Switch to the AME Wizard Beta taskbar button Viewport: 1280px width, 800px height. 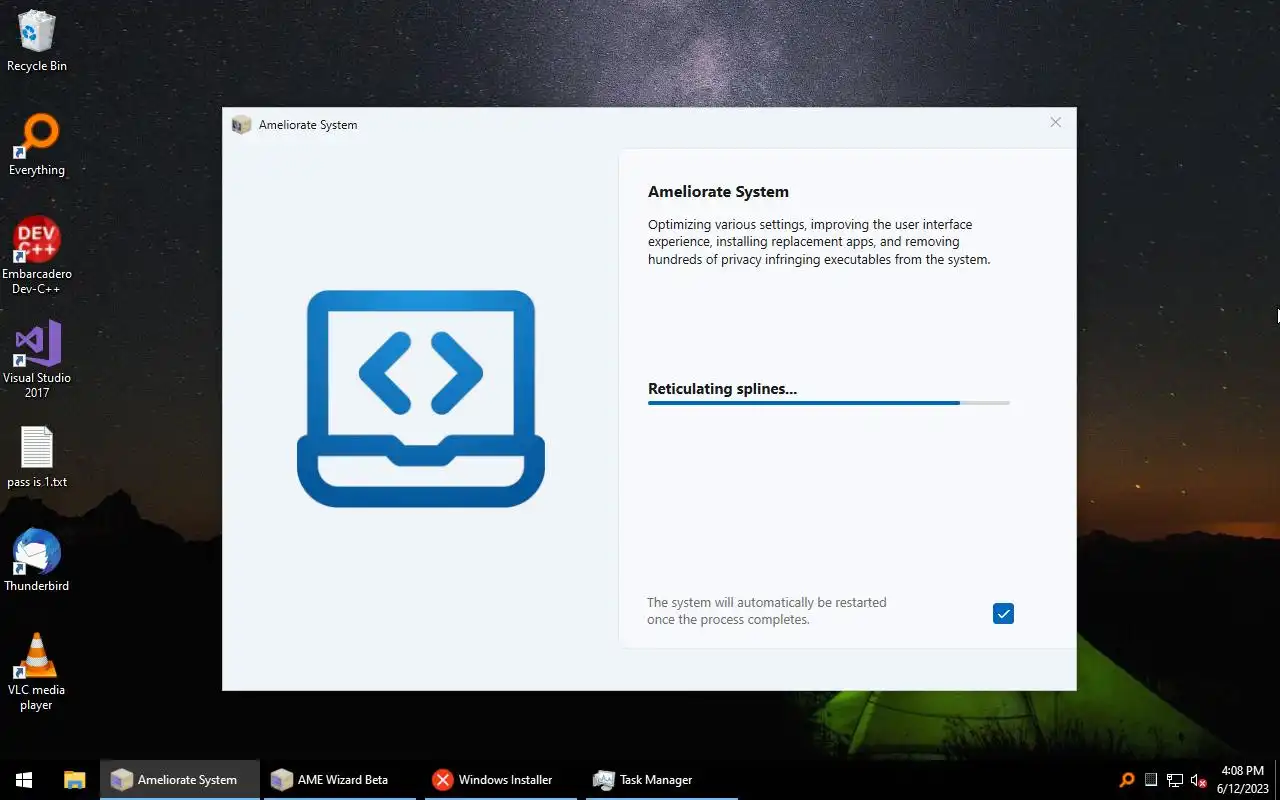pos(342,780)
